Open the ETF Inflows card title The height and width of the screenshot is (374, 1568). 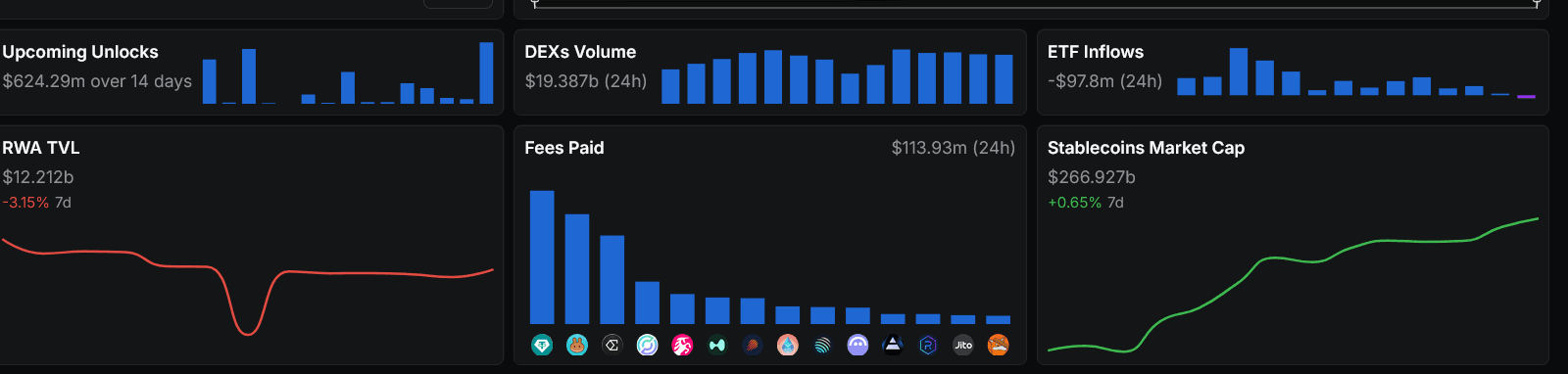1096,52
